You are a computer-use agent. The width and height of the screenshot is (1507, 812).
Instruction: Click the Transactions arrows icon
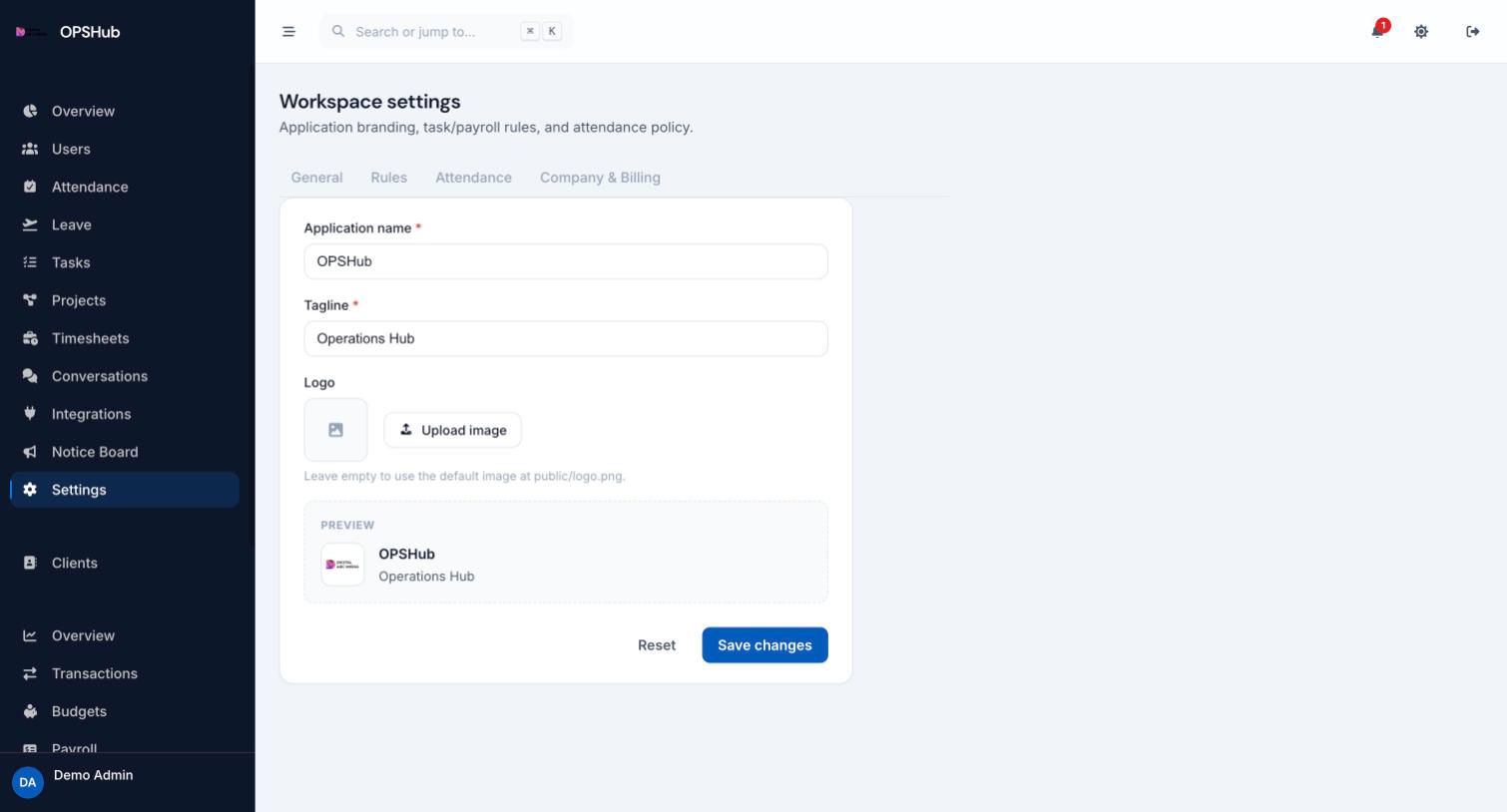(x=30, y=673)
